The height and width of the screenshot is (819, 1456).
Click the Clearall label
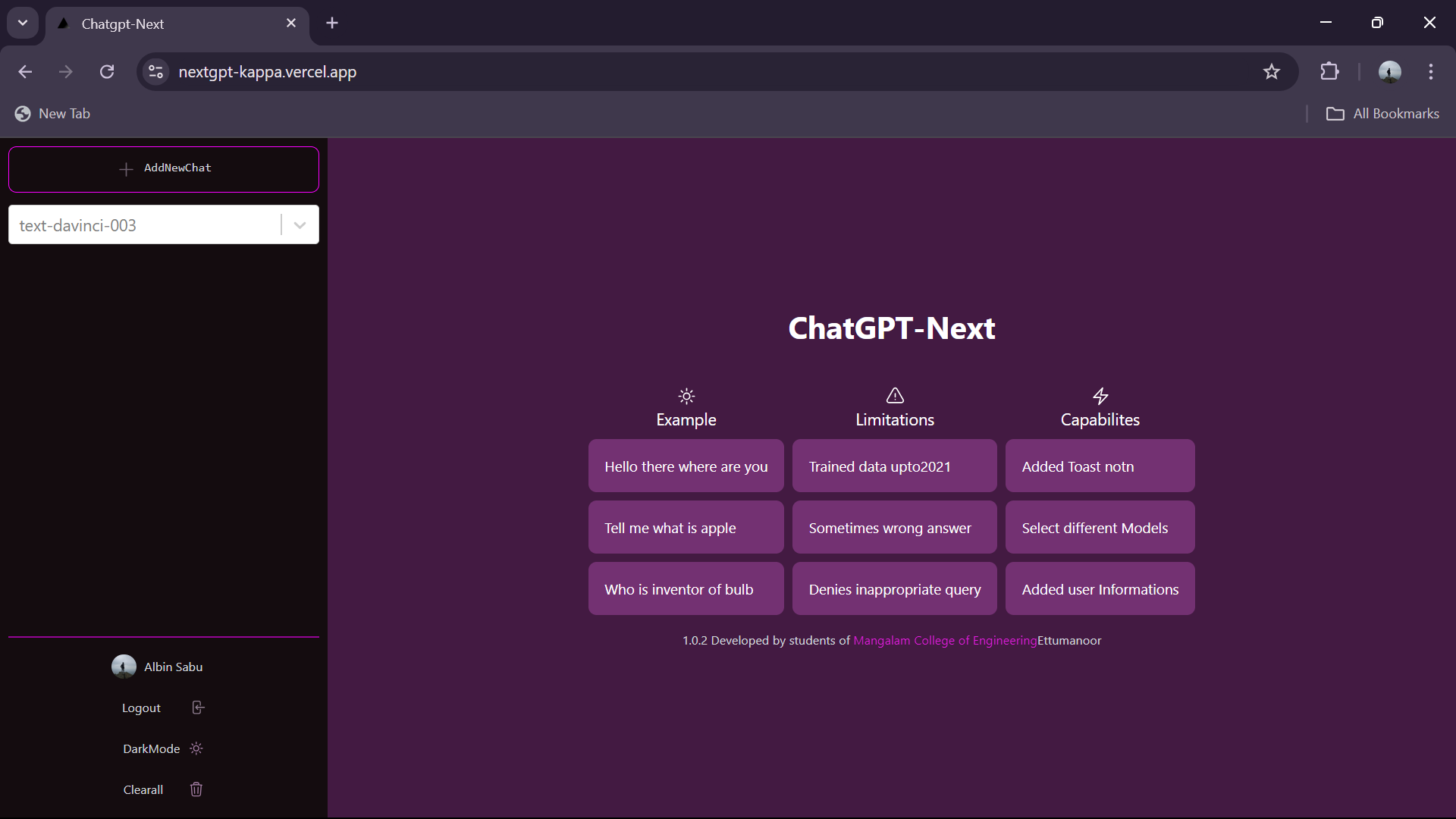click(x=143, y=790)
